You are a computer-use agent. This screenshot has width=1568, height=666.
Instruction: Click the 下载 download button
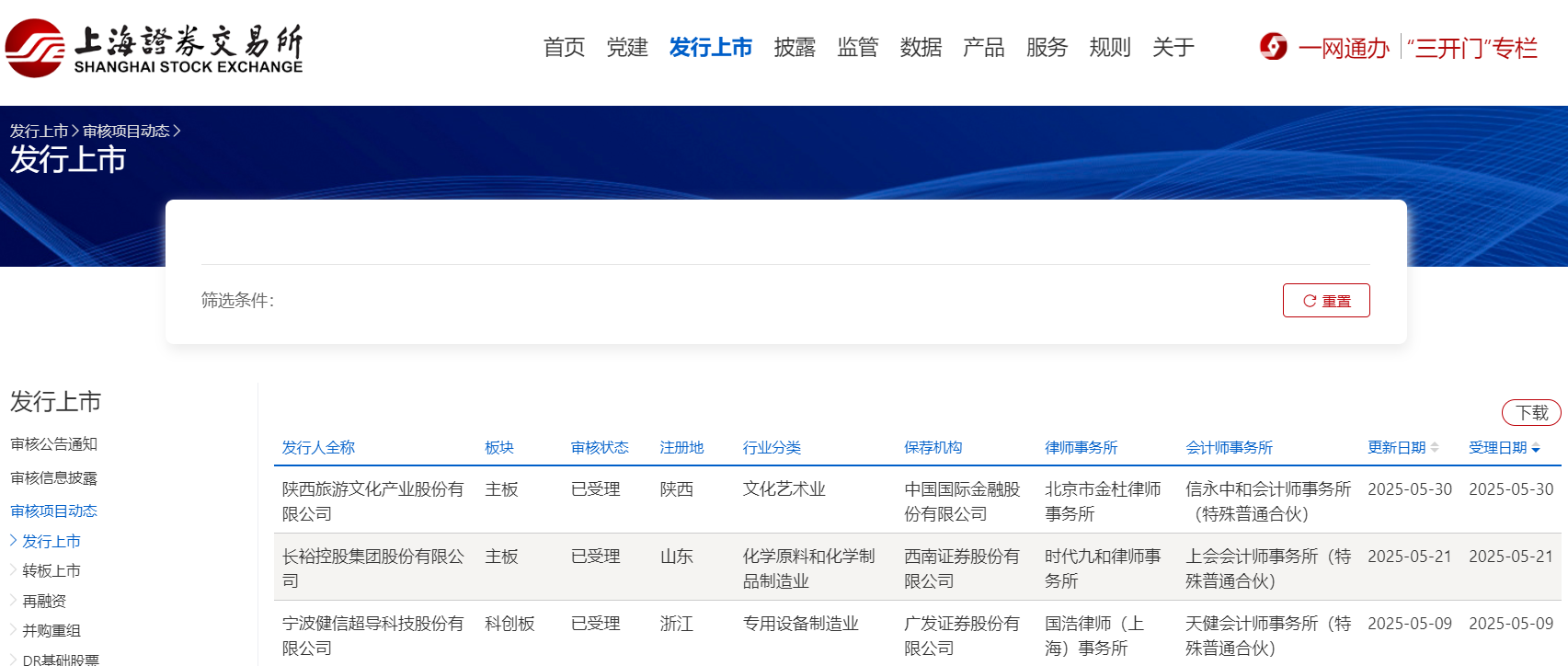pos(1530,413)
